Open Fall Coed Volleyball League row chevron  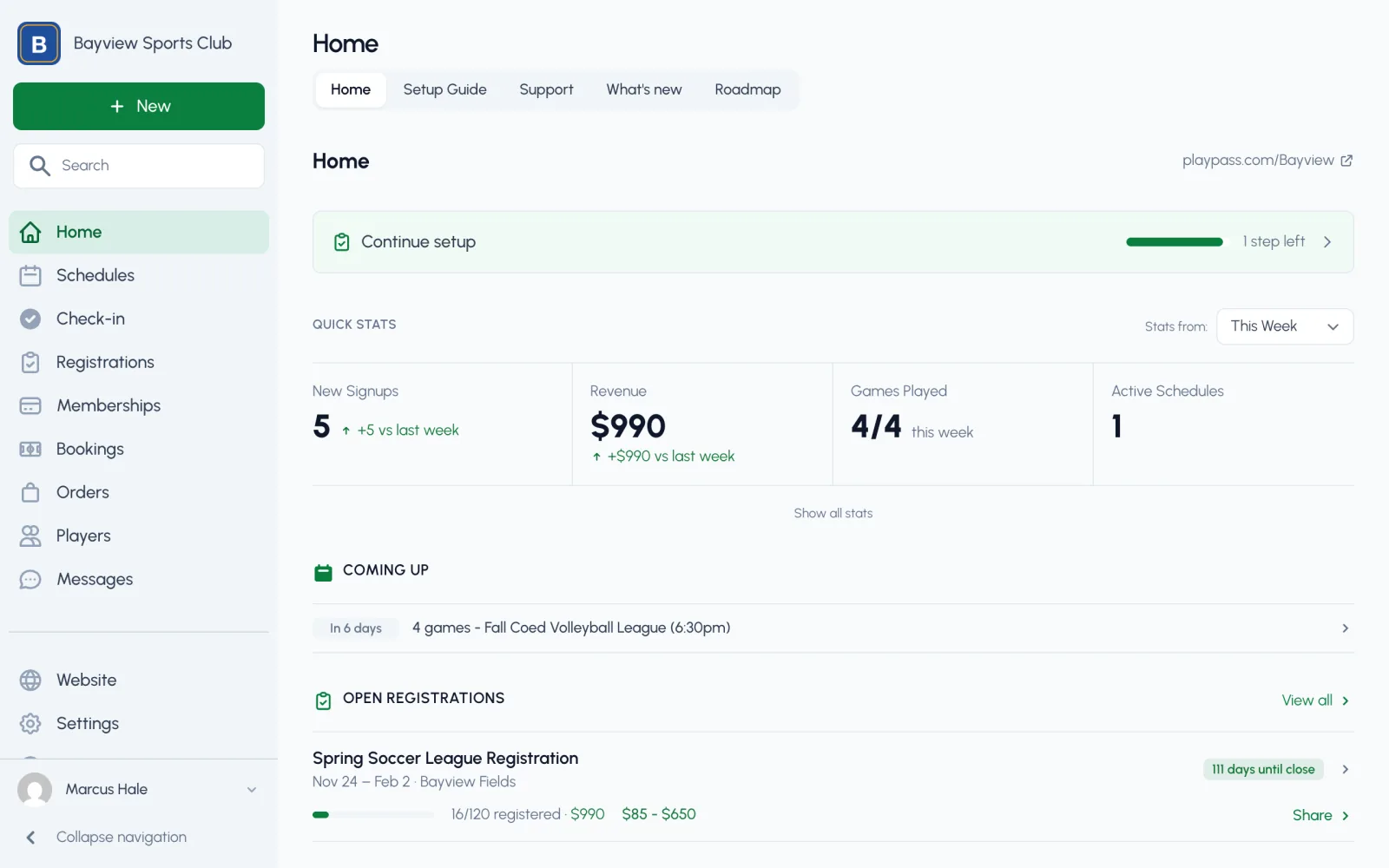pyautogui.click(x=1345, y=628)
